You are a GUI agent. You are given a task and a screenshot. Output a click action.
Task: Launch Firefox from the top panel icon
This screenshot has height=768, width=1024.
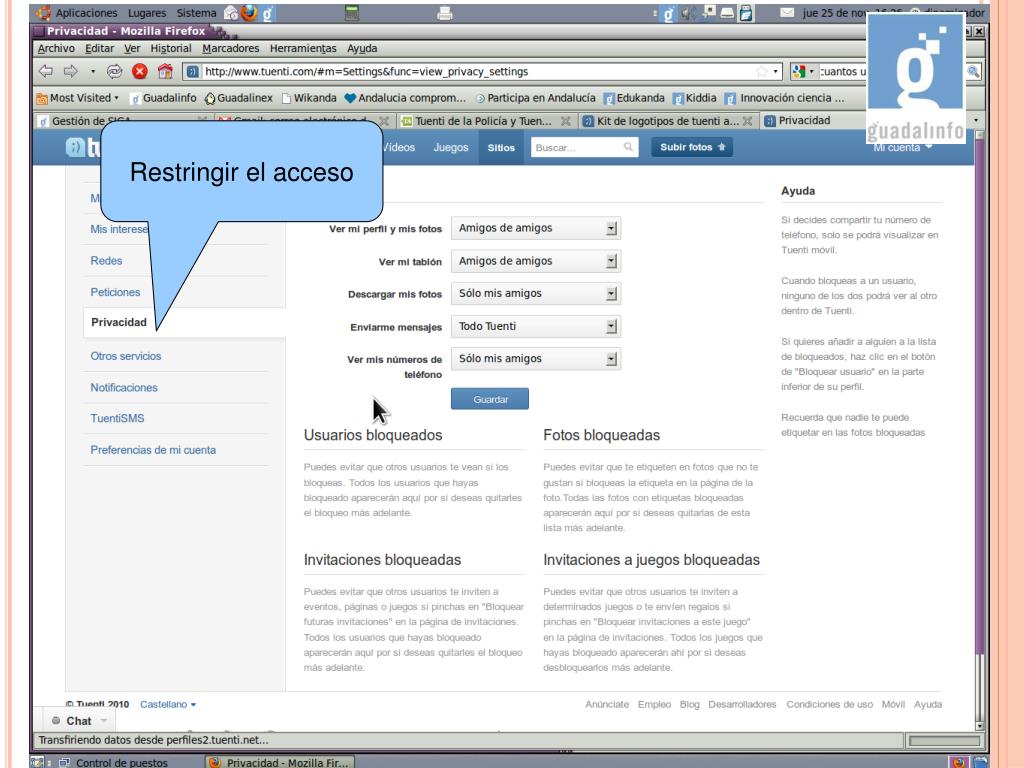click(x=248, y=12)
